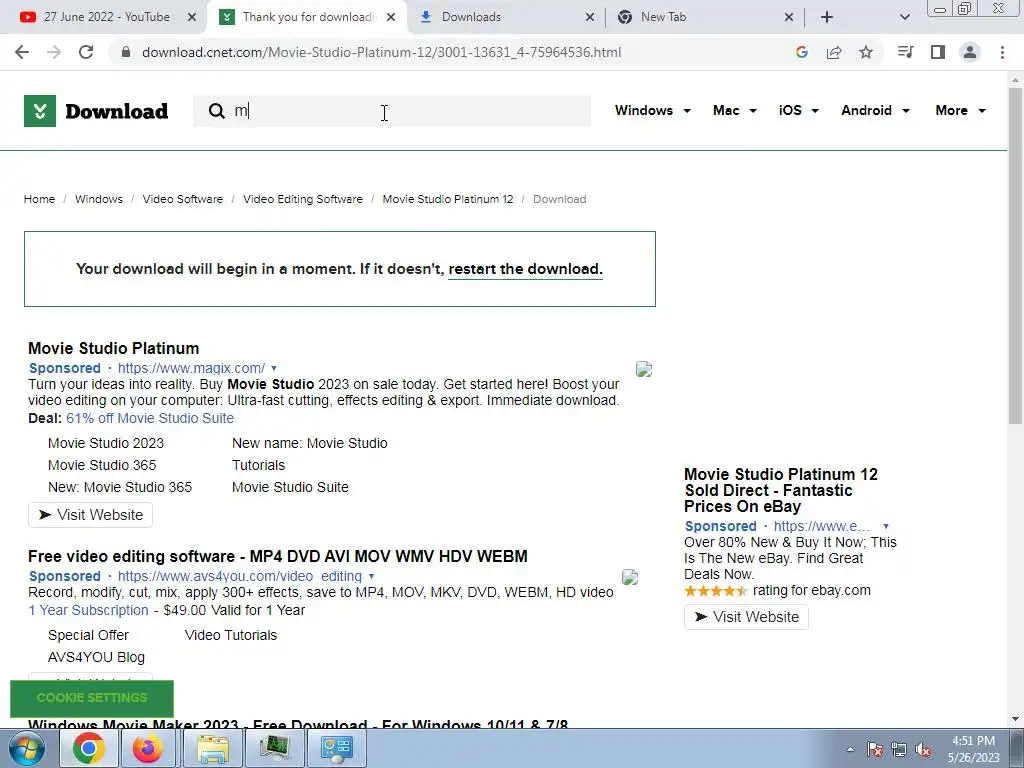Screen dimensions: 1024x768
Task: Click the site search input field
Action: pos(392,111)
